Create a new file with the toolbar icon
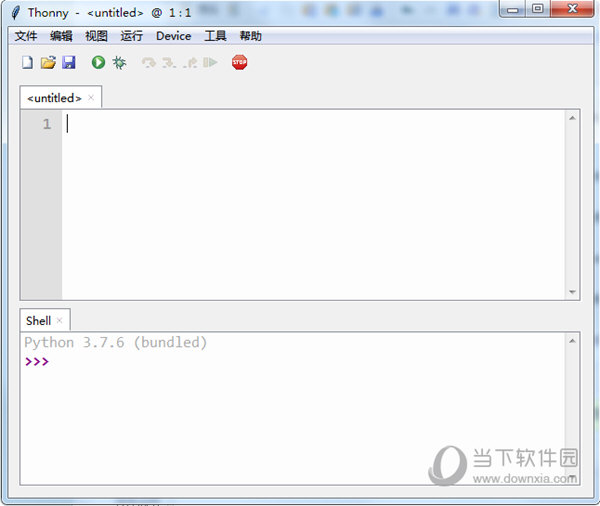The width and height of the screenshot is (600, 506). coord(27,62)
